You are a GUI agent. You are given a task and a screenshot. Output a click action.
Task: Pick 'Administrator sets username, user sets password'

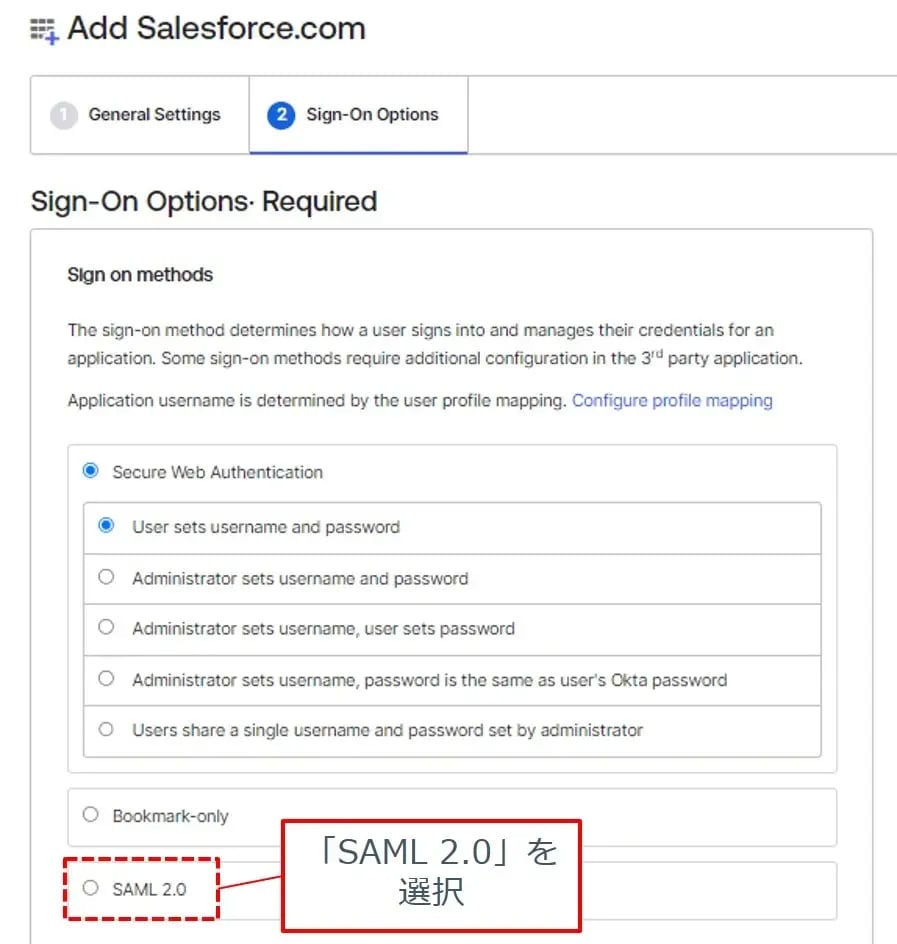[107, 628]
